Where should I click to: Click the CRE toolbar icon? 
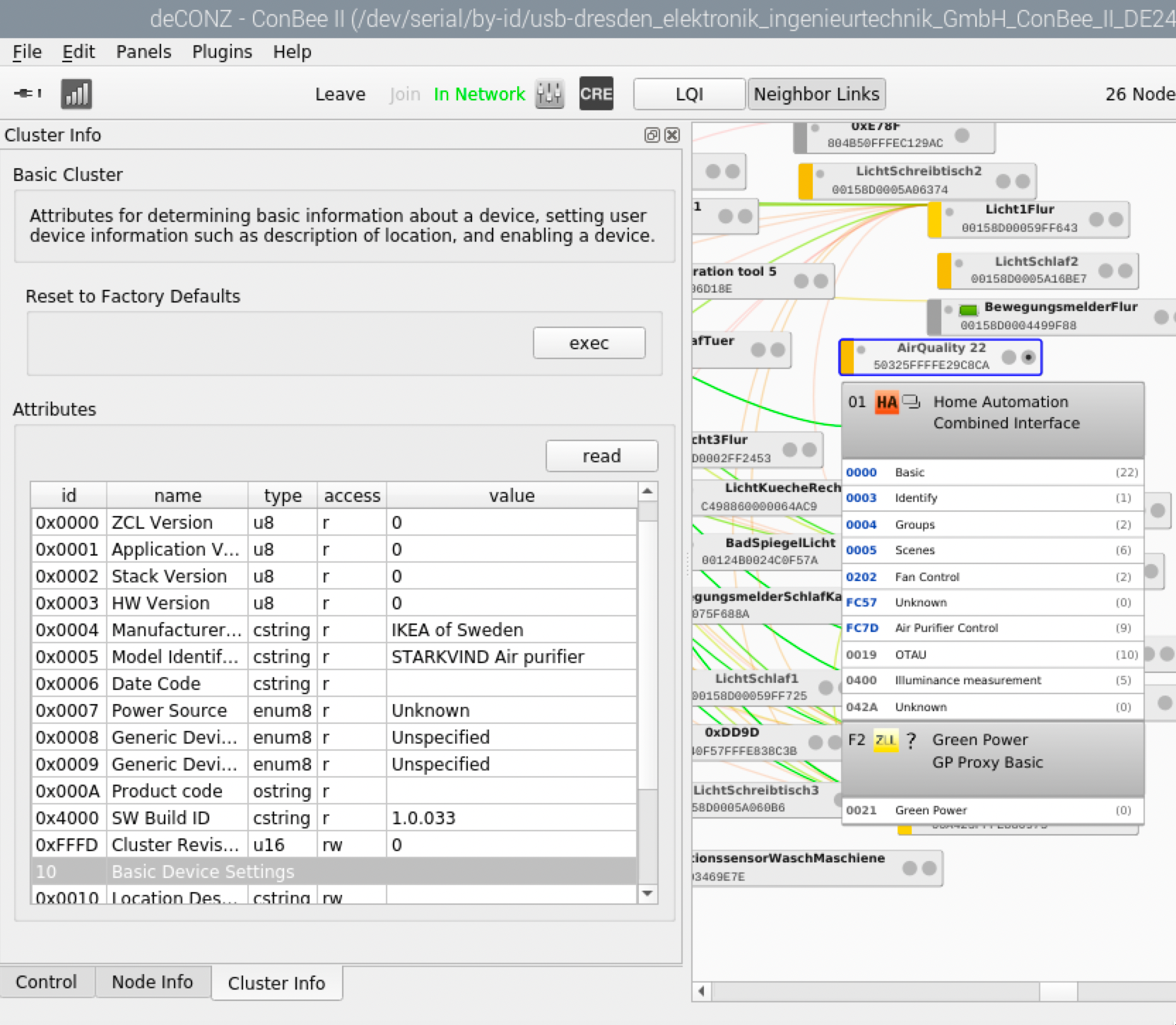(x=596, y=93)
